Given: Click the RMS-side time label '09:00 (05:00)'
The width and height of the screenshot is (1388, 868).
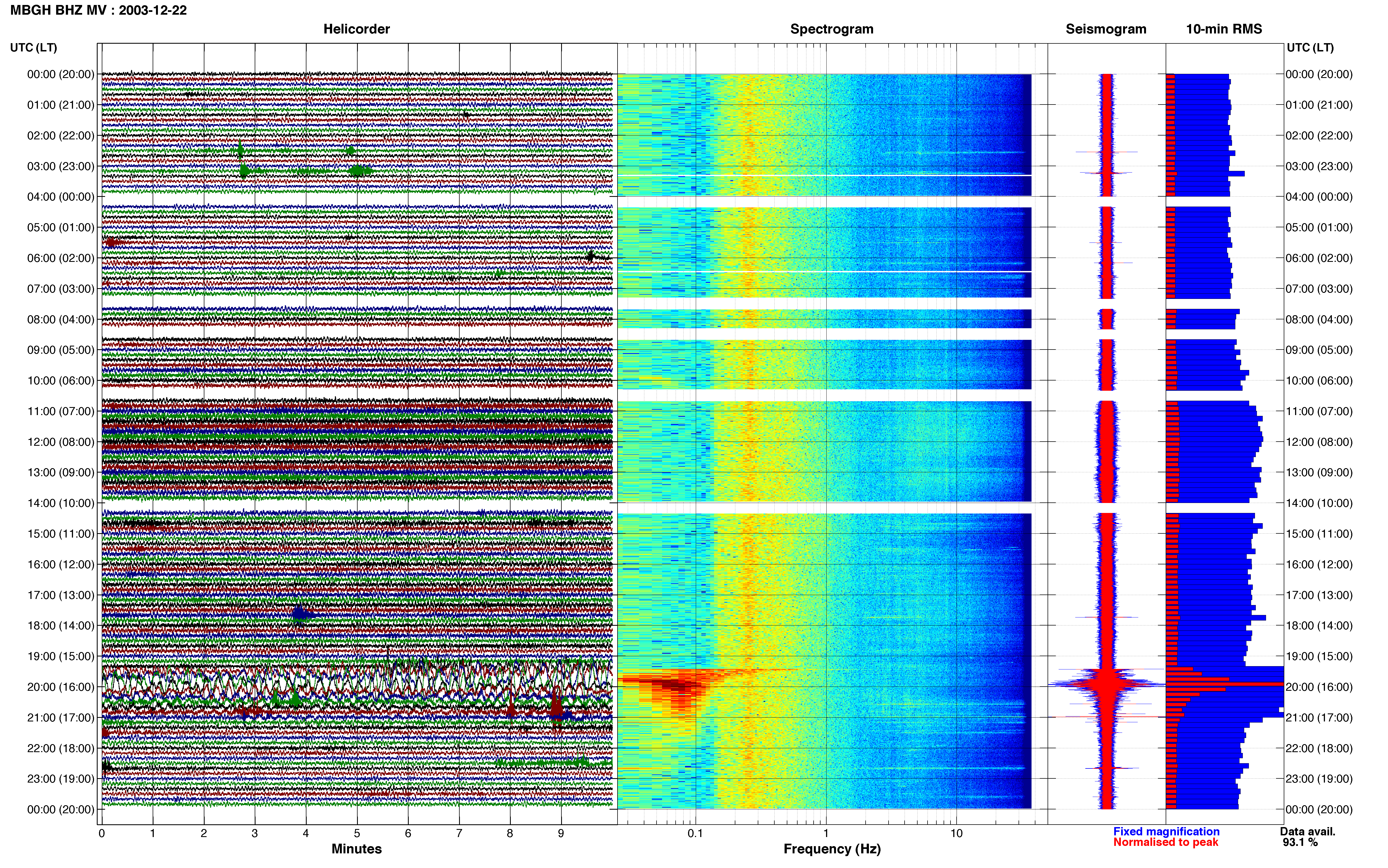Looking at the screenshot, I should [x=1319, y=350].
